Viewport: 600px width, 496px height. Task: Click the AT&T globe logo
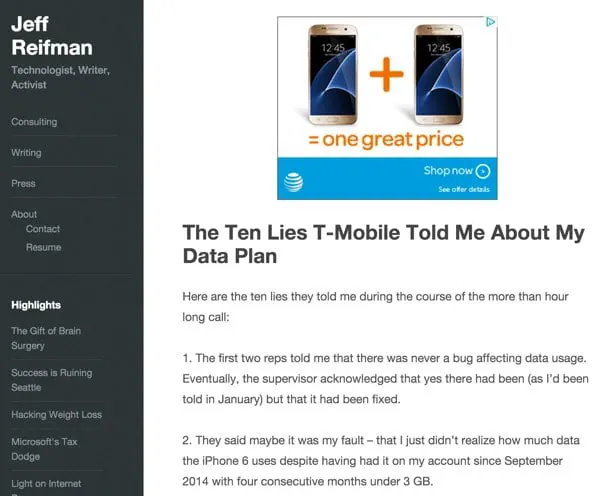[294, 181]
